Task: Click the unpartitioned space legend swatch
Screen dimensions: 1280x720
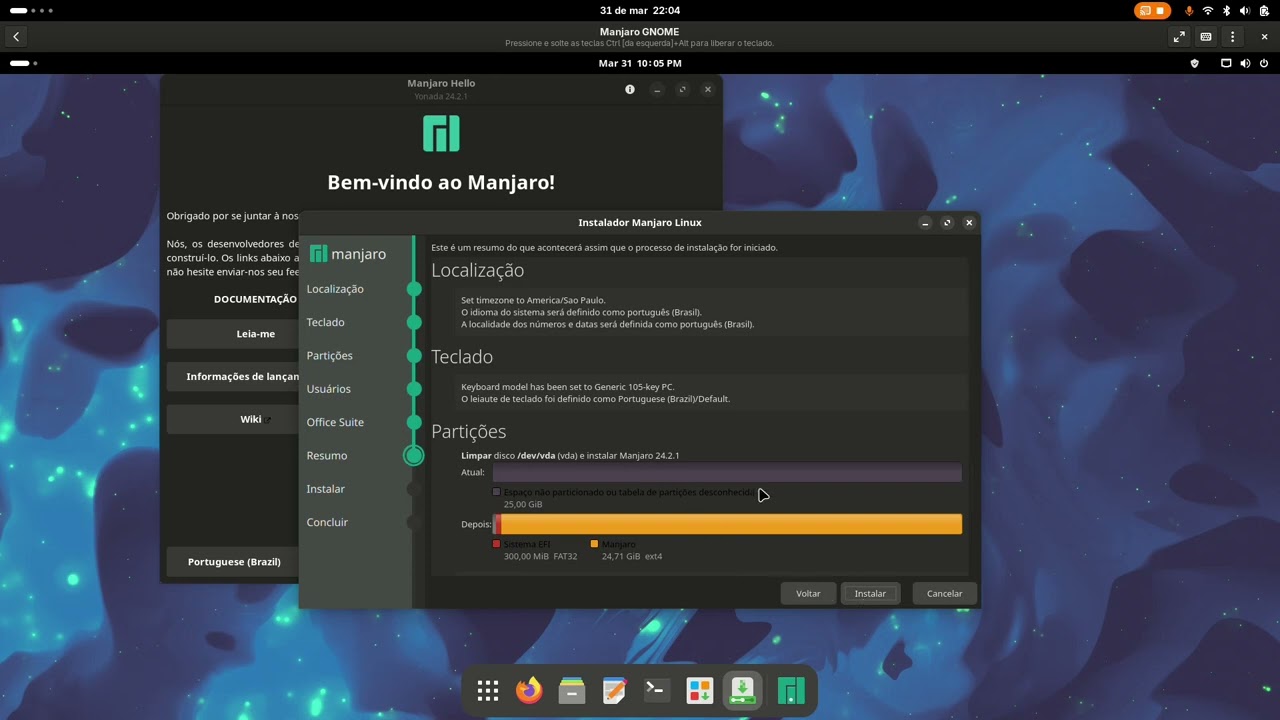Action: [x=496, y=492]
